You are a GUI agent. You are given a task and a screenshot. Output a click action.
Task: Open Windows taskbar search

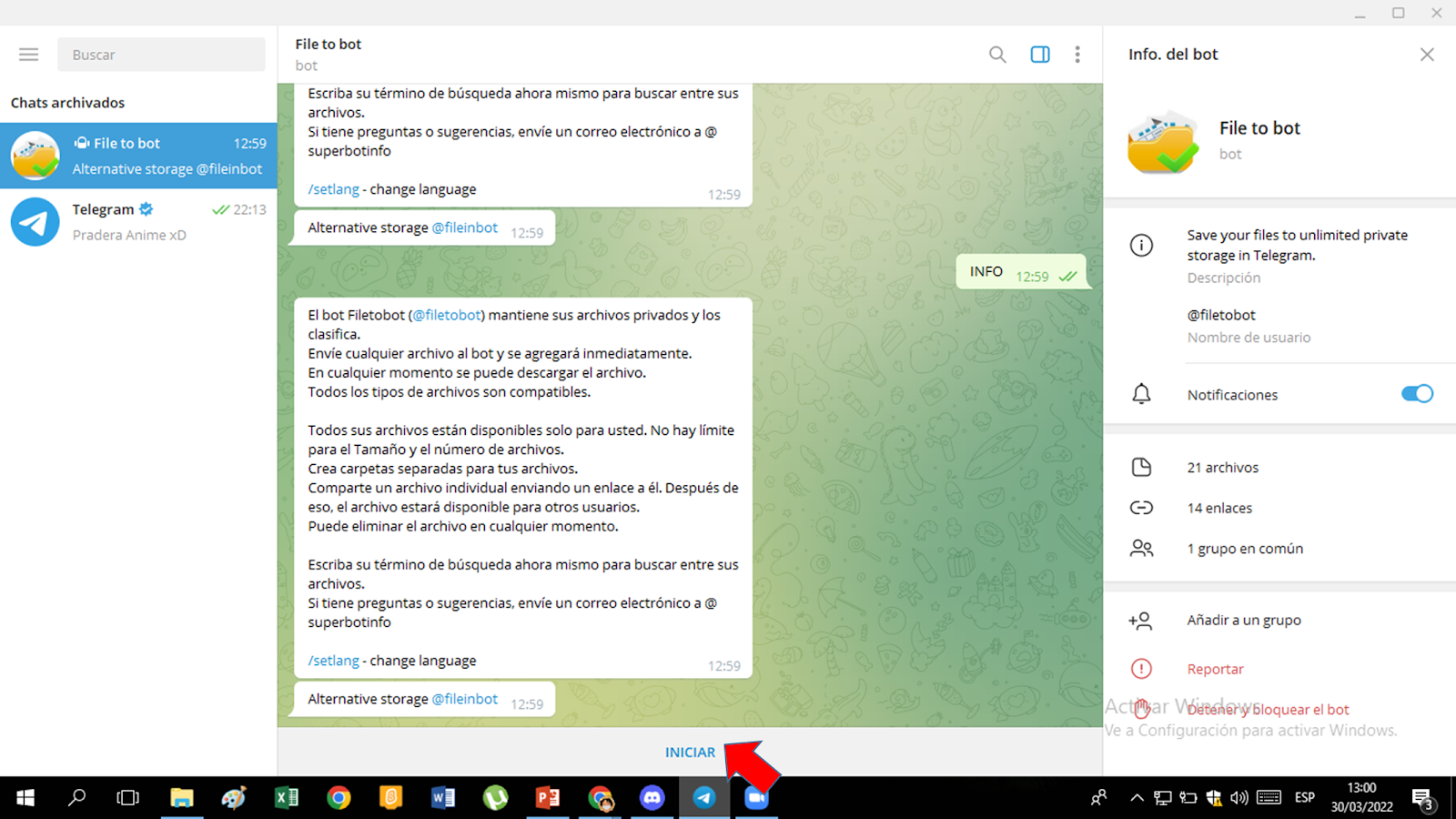click(x=76, y=798)
